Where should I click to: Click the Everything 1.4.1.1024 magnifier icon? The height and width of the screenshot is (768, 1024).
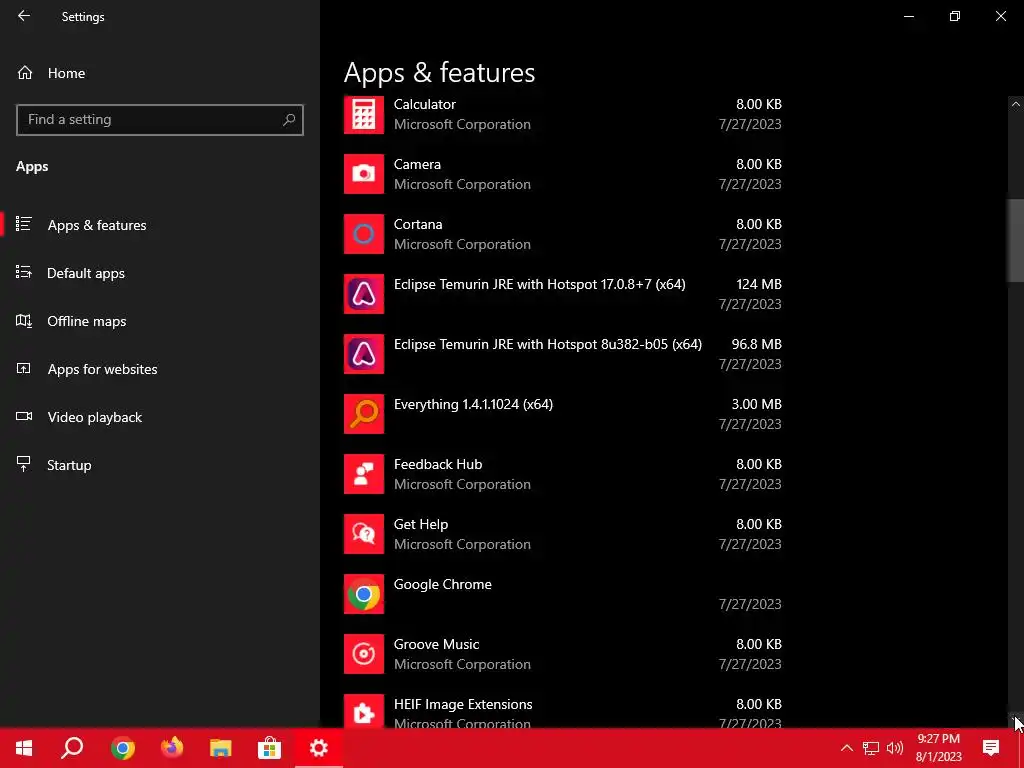click(364, 414)
